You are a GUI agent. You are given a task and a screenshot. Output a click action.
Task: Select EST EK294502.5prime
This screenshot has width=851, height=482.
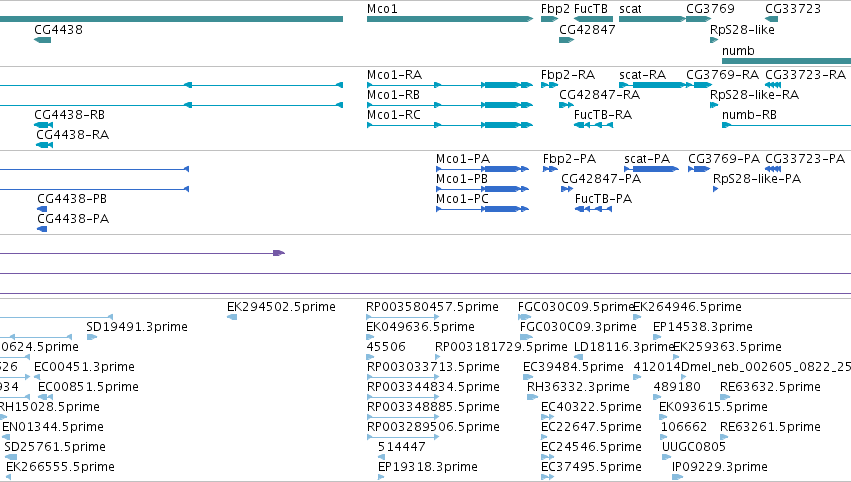(x=281, y=307)
